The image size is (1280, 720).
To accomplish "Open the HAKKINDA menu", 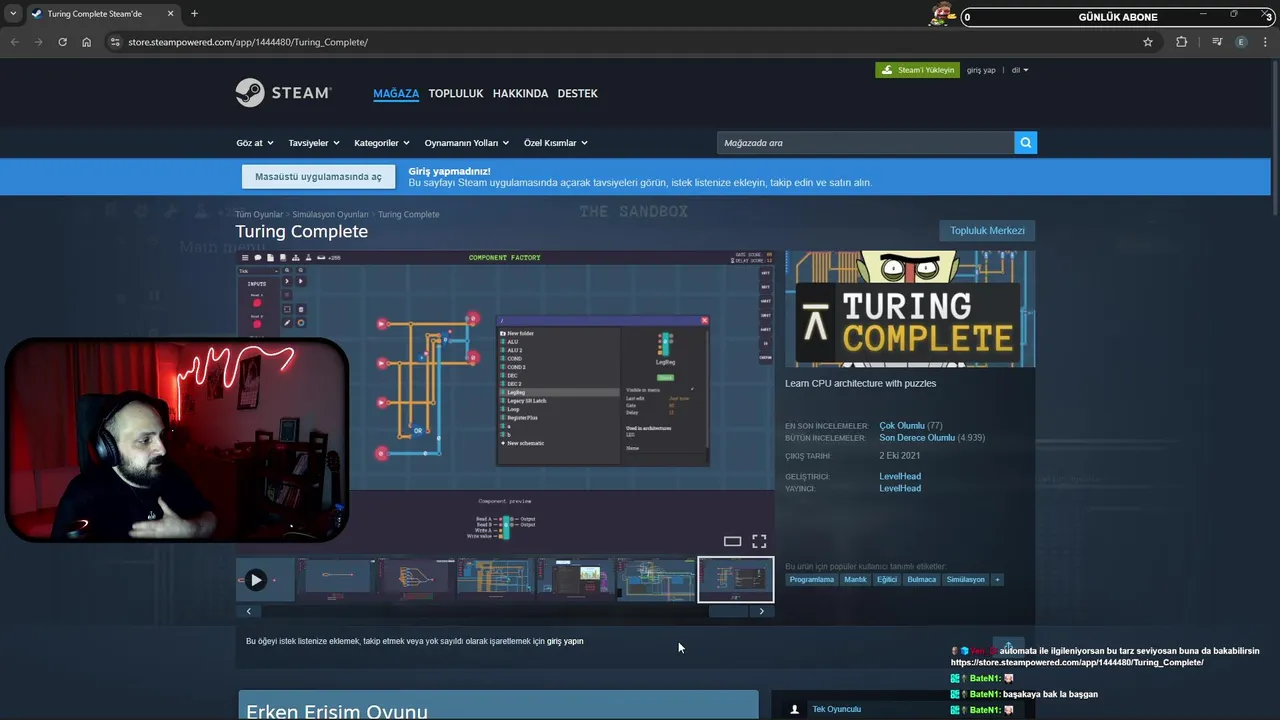I will click(520, 93).
